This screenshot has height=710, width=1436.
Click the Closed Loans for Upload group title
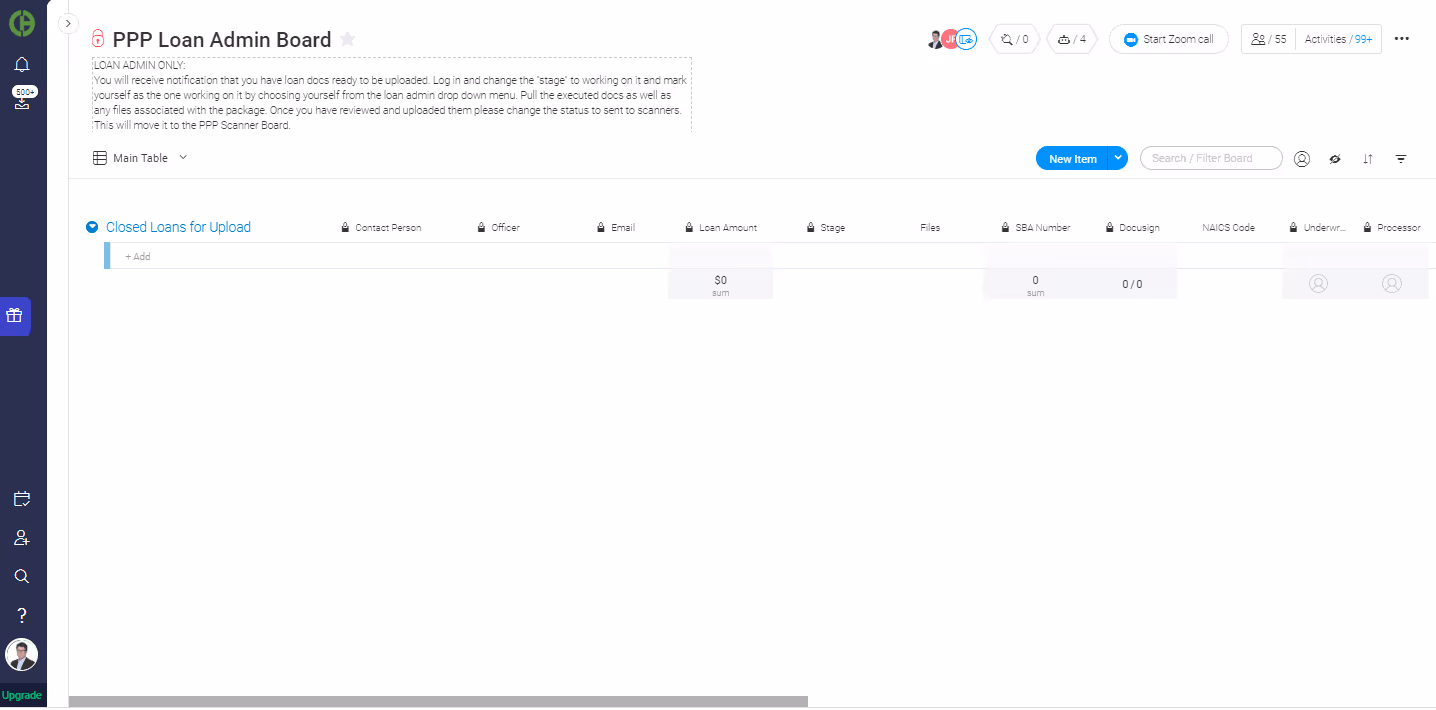click(x=179, y=227)
